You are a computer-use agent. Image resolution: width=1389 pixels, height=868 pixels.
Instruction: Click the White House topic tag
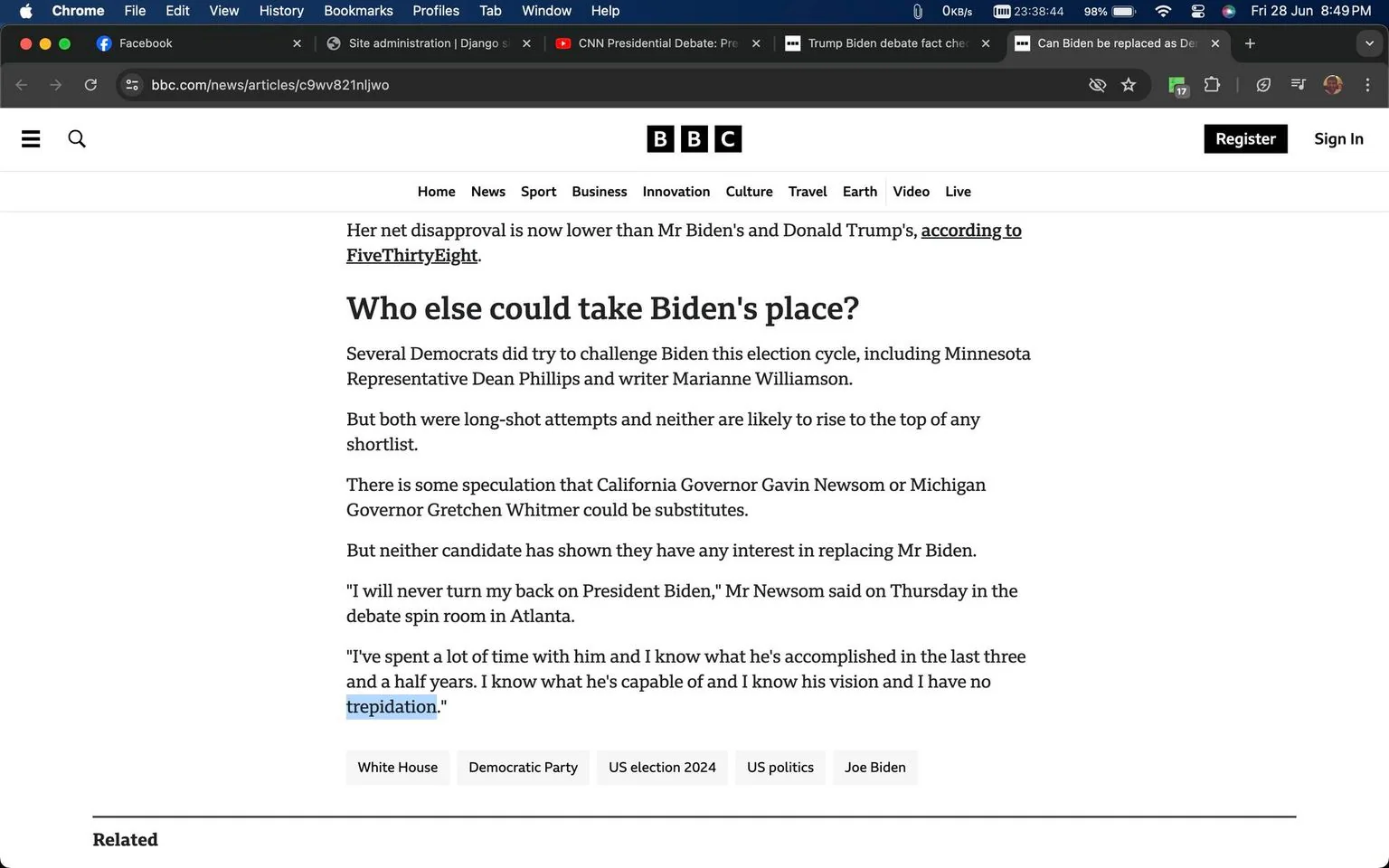click(x=397, y=768)
